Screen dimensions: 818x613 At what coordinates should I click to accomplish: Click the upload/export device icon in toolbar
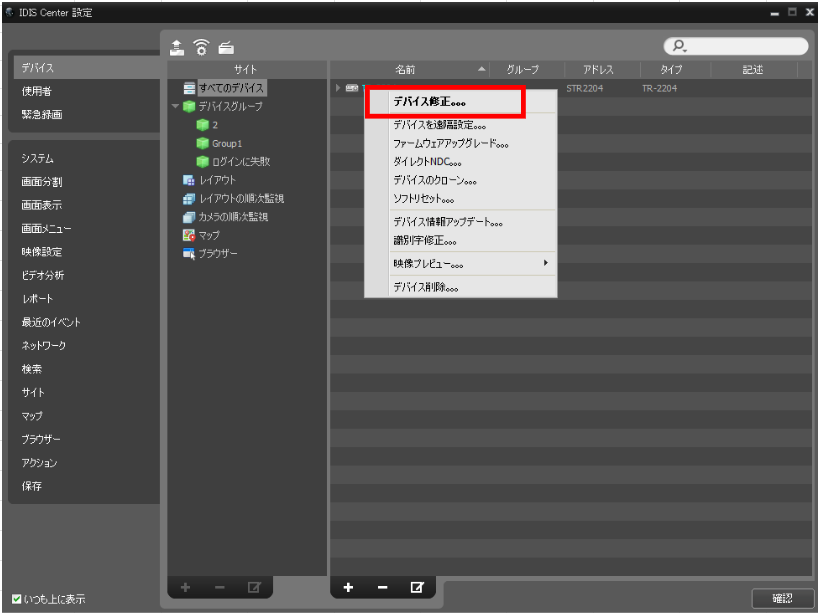pyautogui.click(x=177, y=47)
